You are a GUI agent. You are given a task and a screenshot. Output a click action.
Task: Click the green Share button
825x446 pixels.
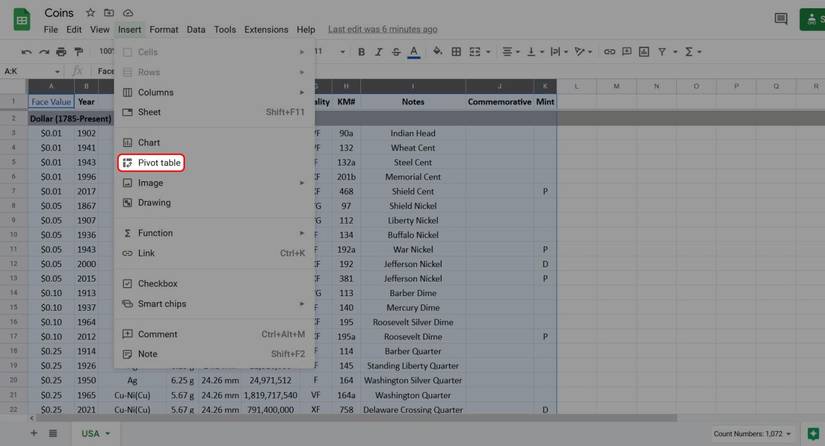click(812, 19)
